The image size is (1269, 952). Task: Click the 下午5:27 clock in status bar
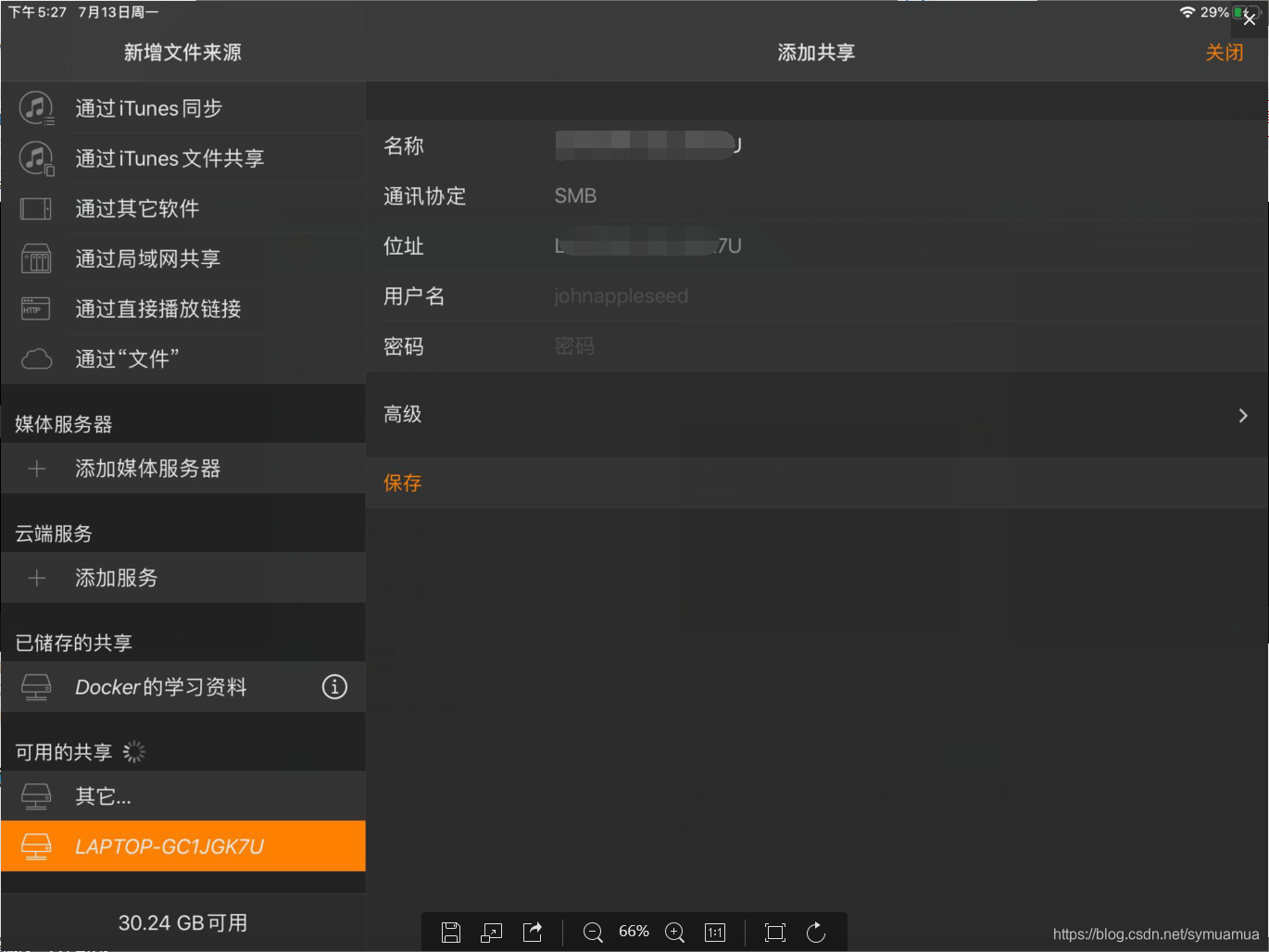click(38, 12)
